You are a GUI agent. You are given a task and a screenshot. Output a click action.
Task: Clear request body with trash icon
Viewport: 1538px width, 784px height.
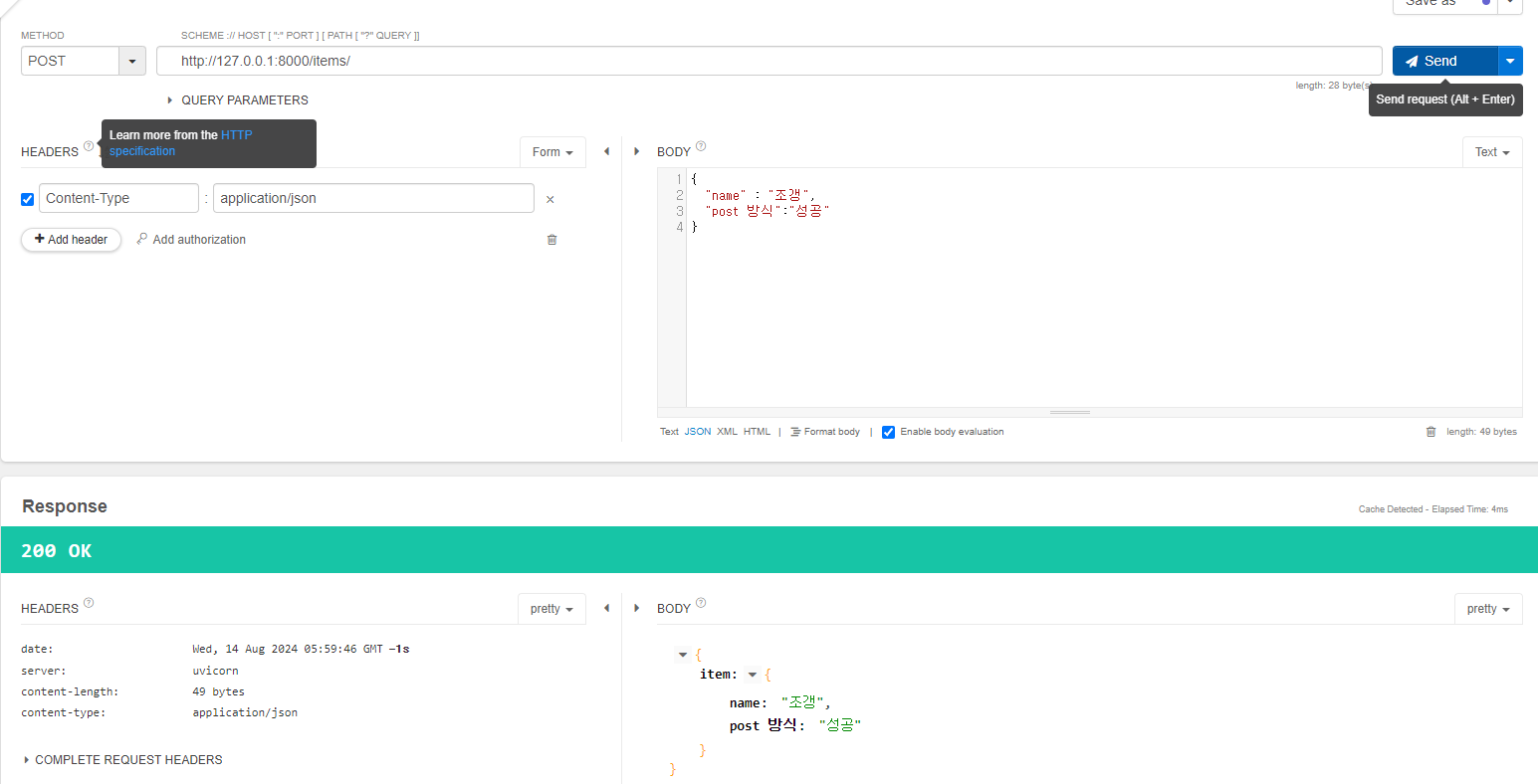(x=1431, y=432)
